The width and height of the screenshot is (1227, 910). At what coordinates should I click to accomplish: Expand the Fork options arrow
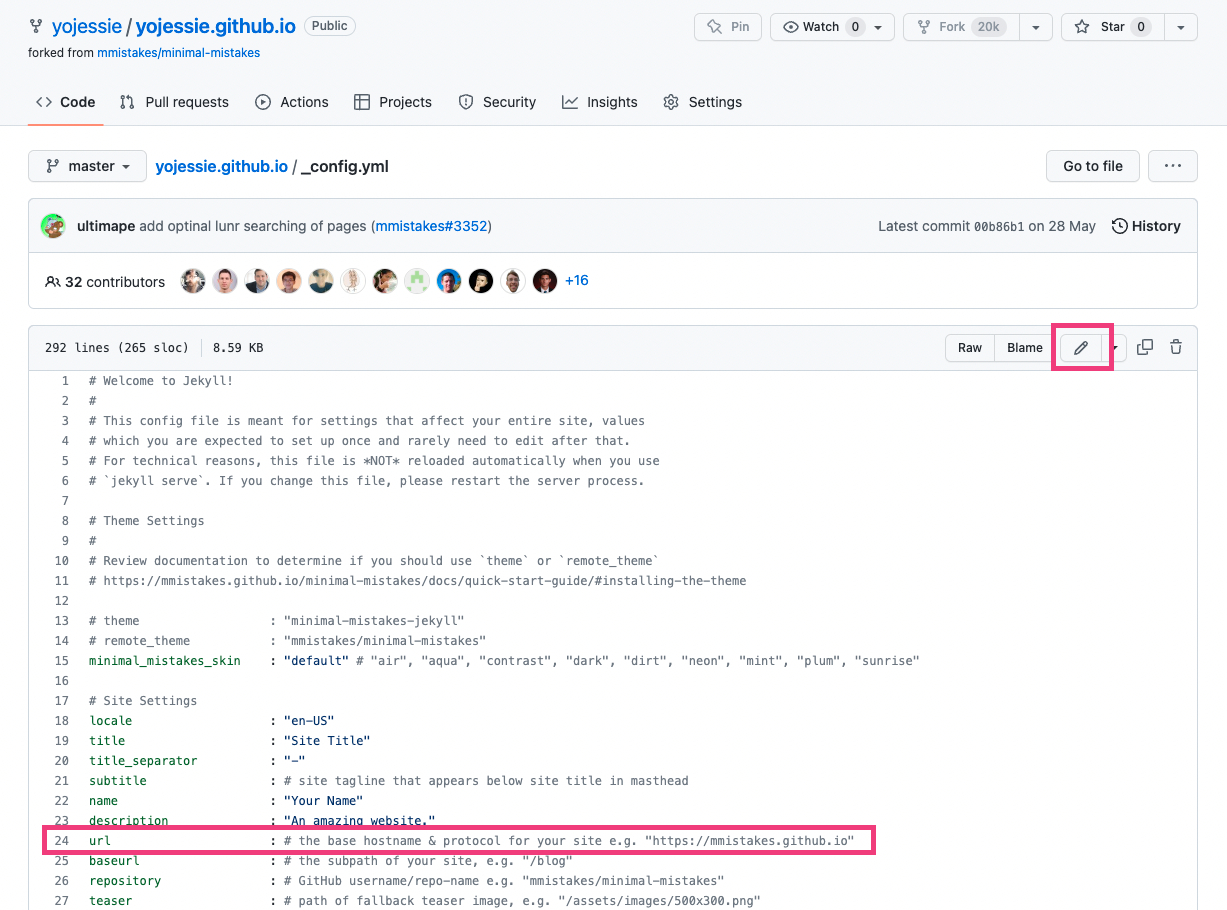pyautogui.click(x=1035, y=27)
